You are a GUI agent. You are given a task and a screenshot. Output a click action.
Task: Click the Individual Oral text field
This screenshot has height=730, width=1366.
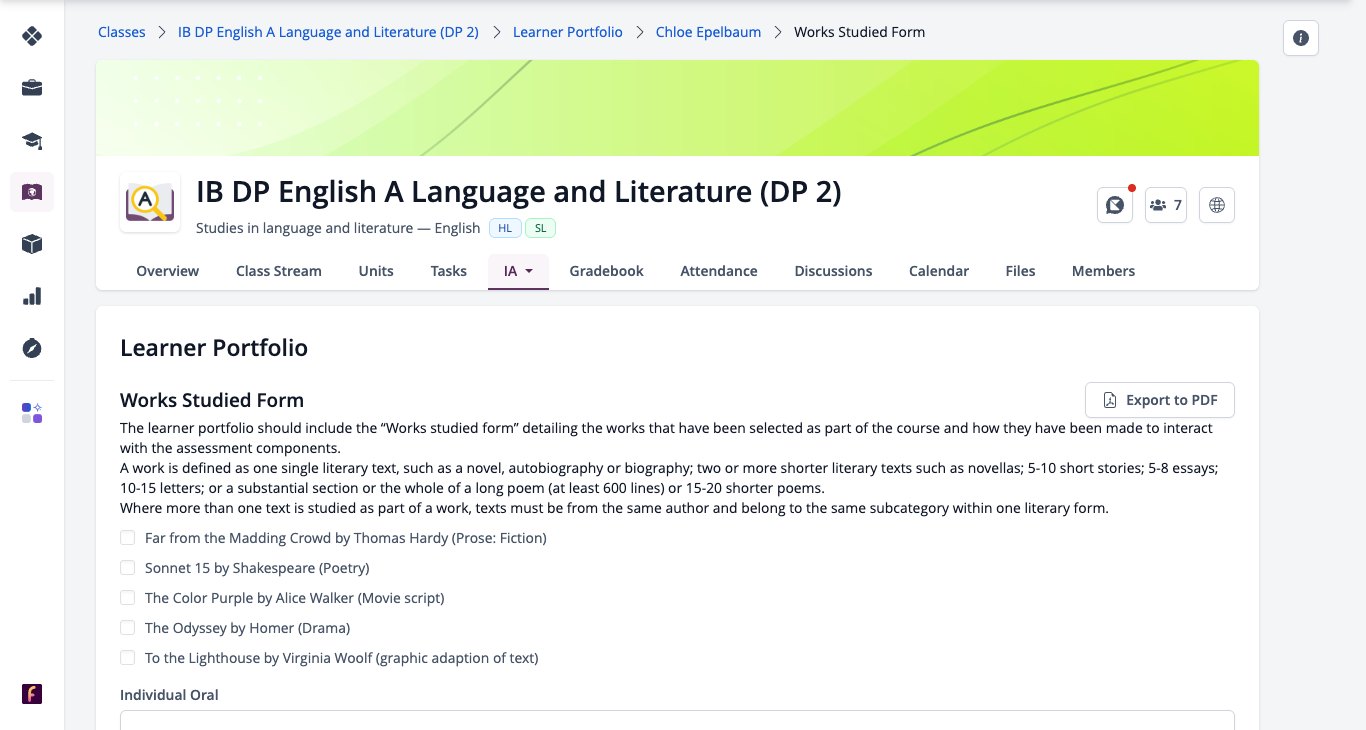(677, 720)
